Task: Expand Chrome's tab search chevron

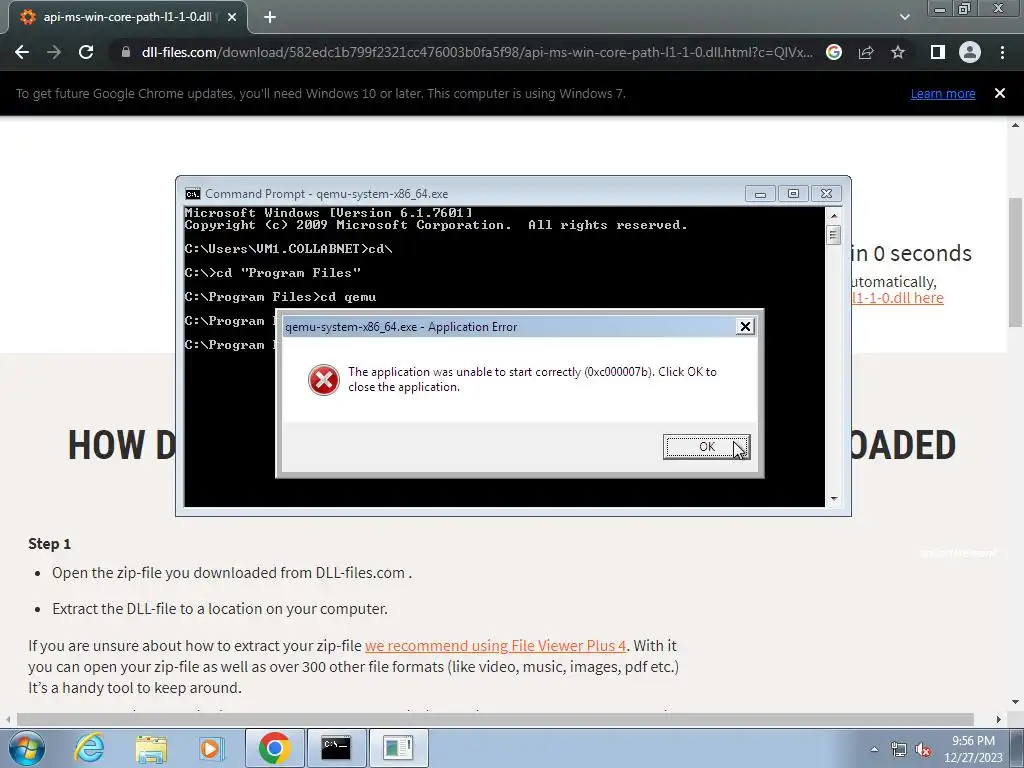Action: tap(904, 17)
